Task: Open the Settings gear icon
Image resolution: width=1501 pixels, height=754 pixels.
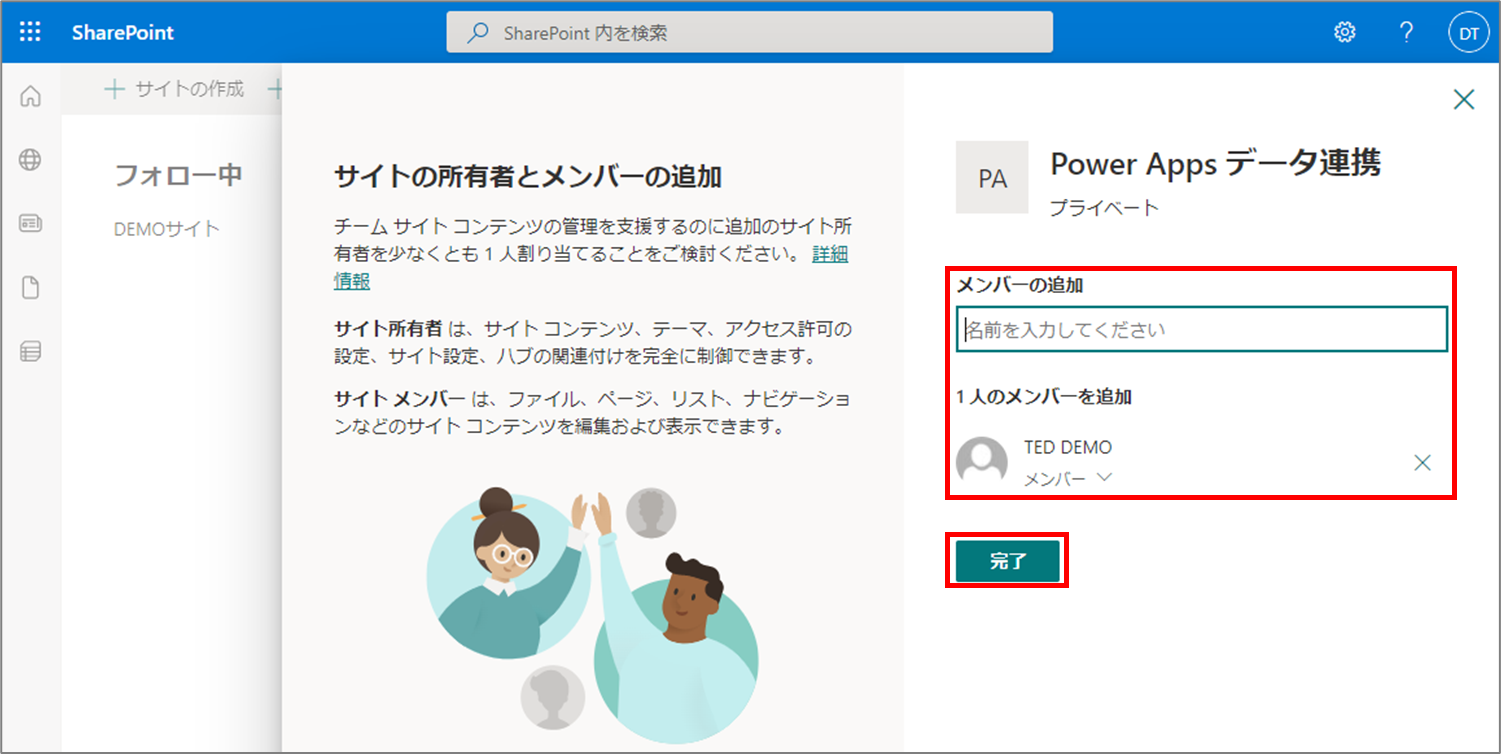Action: click(1344, 32)
